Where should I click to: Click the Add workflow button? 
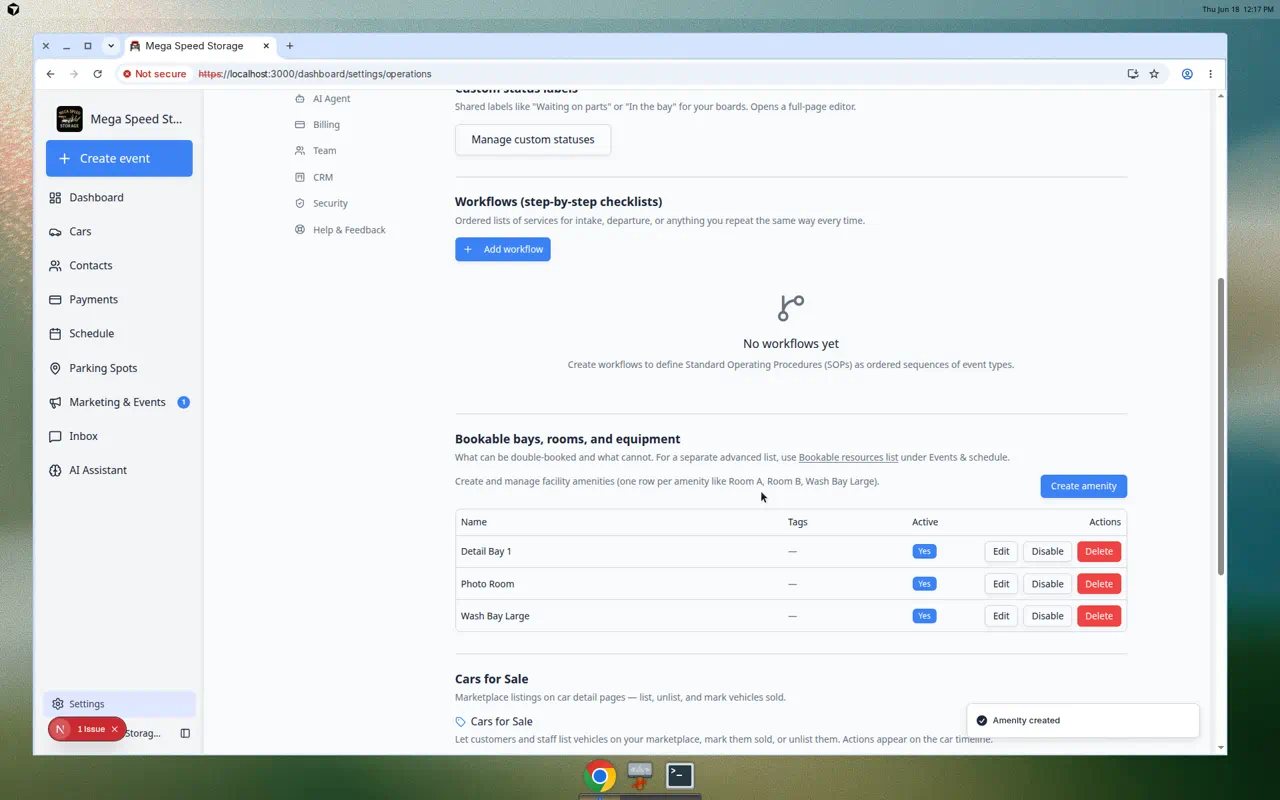tap(503, 249)
